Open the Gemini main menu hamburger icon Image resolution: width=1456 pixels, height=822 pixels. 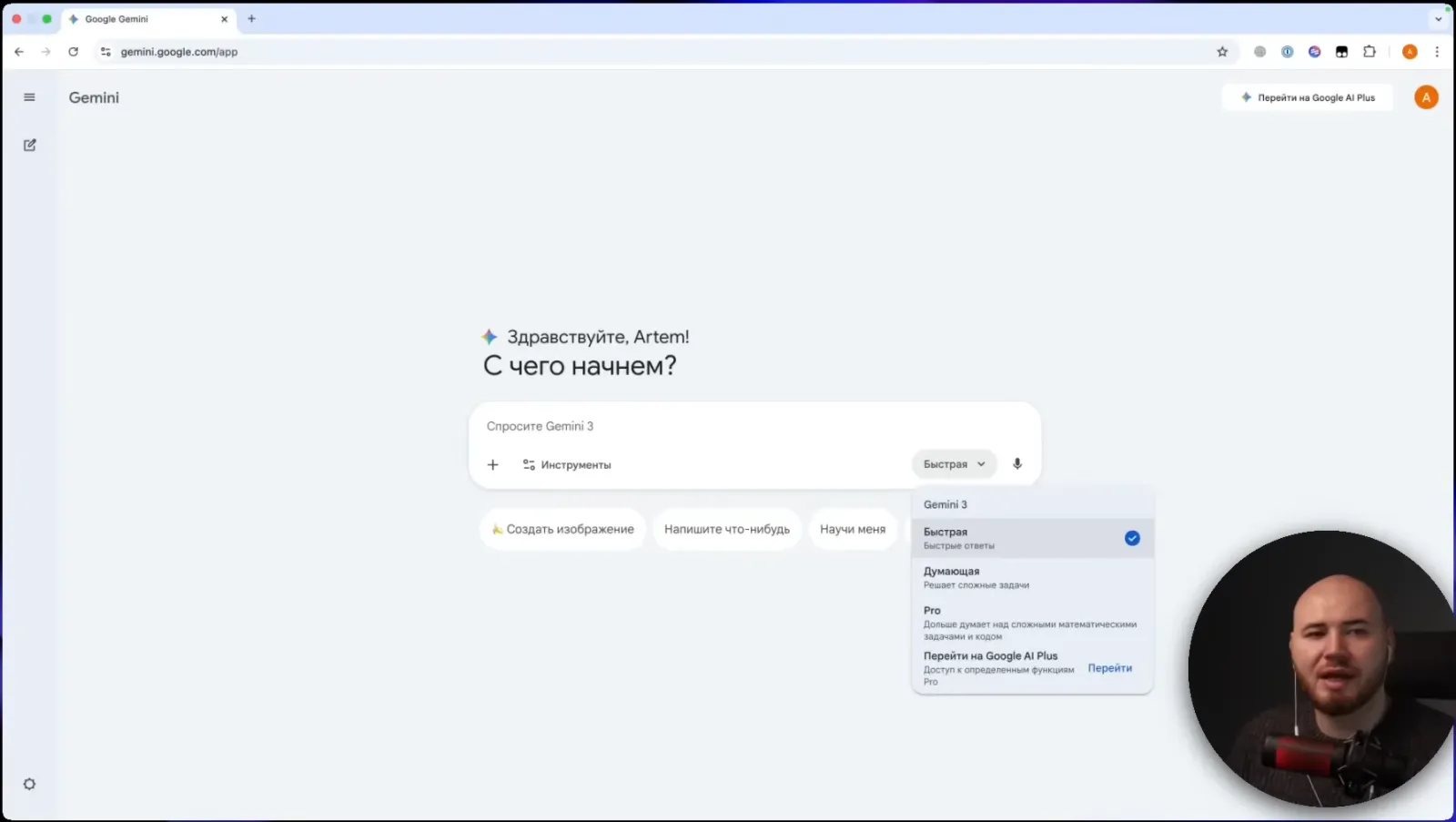[x=29, y=97]
